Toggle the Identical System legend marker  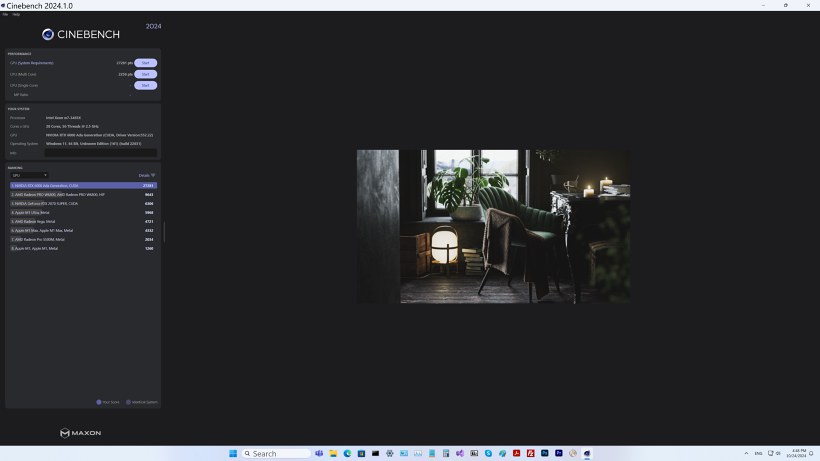pyautogui.click(x=129, y=402)
